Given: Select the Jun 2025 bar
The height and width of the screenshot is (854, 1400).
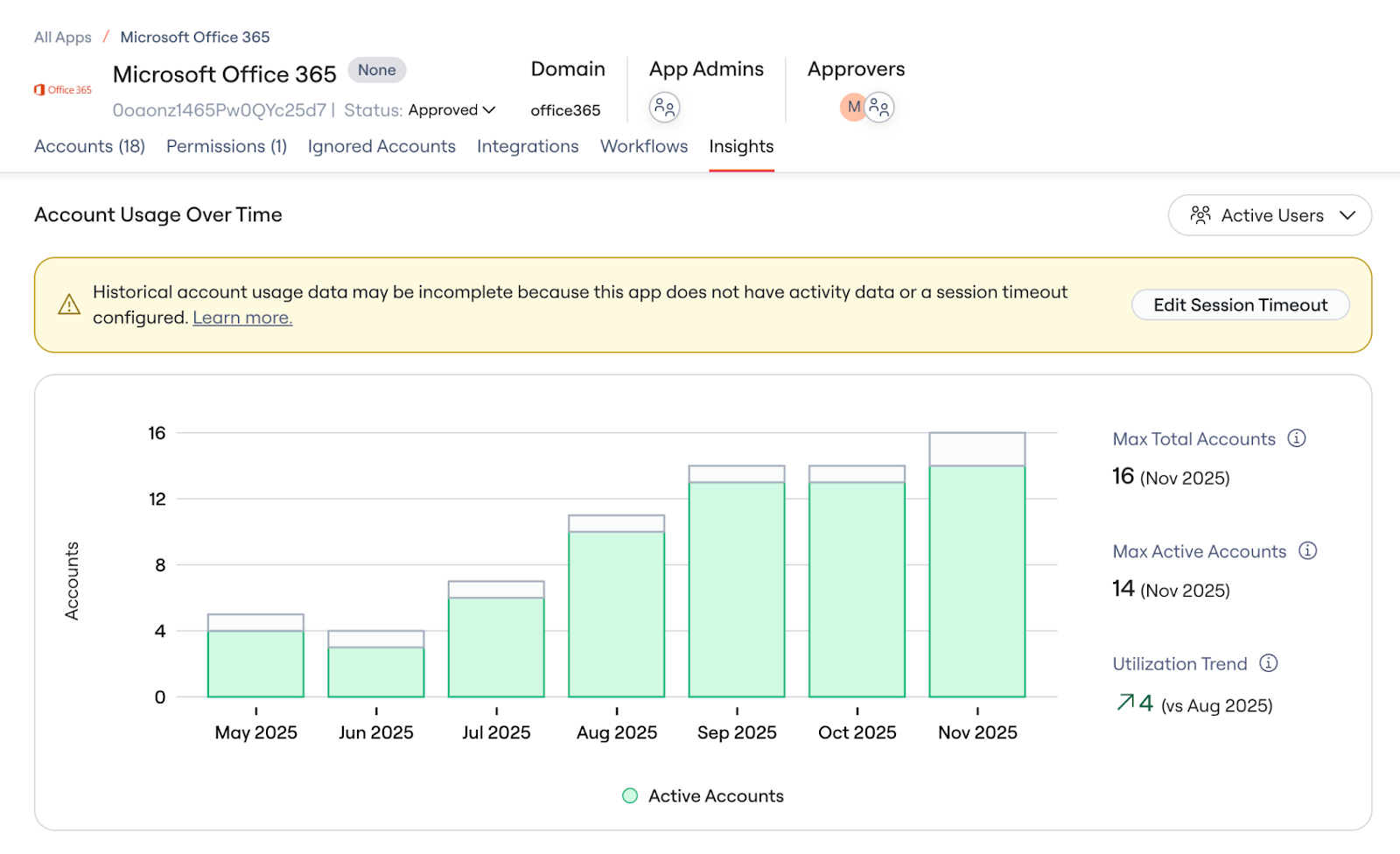Looking at the screenshot, I should (x=376, y=664).
